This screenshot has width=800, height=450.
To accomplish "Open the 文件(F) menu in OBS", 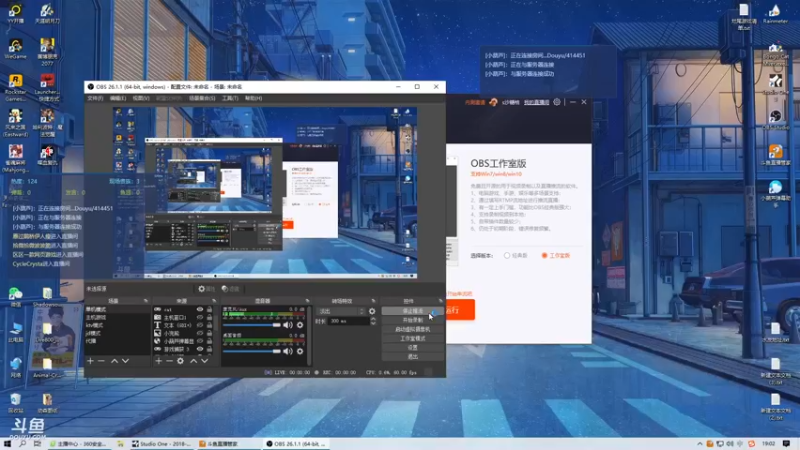I will click(x=95, y=98).
